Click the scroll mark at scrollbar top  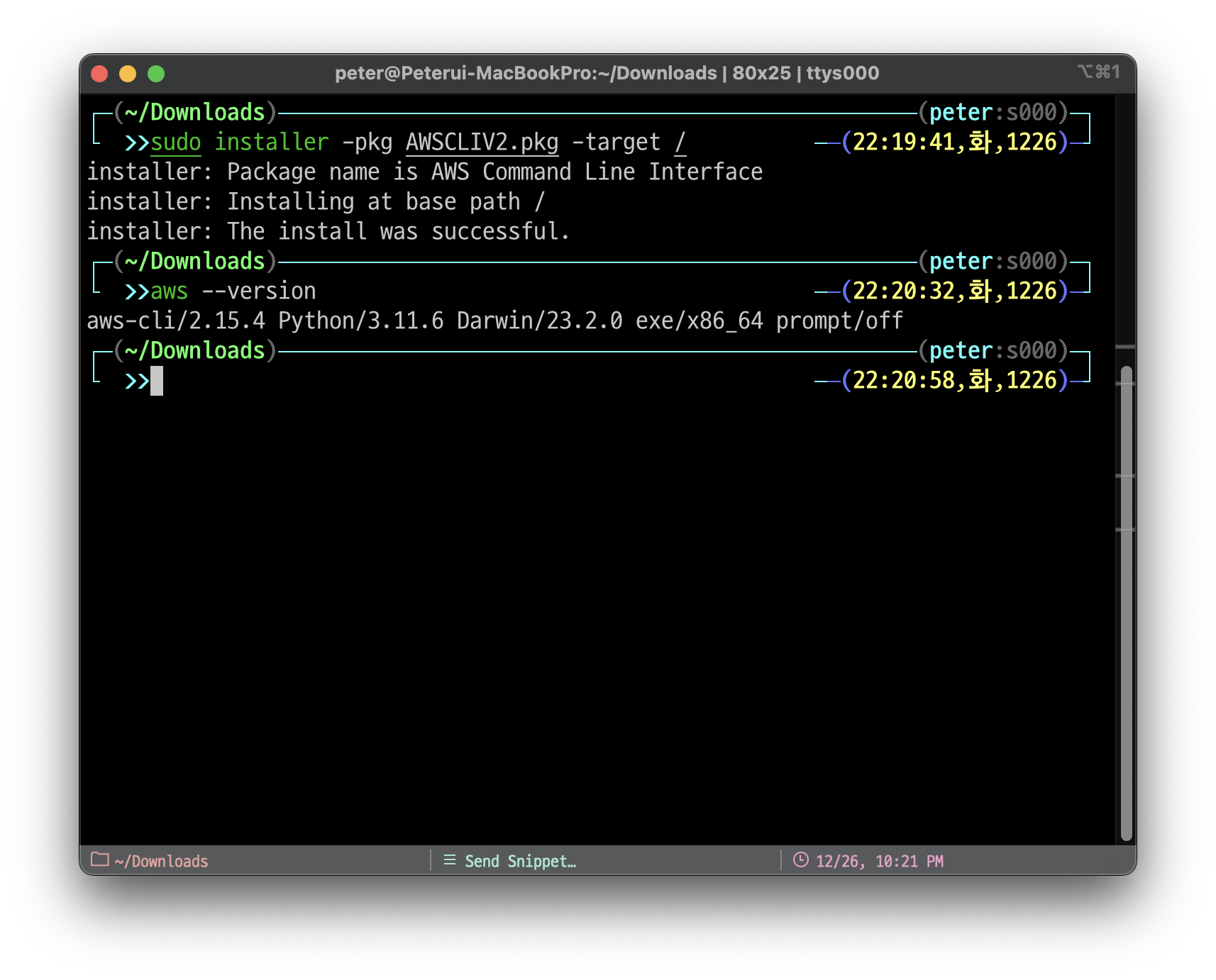pos(1125,347)
